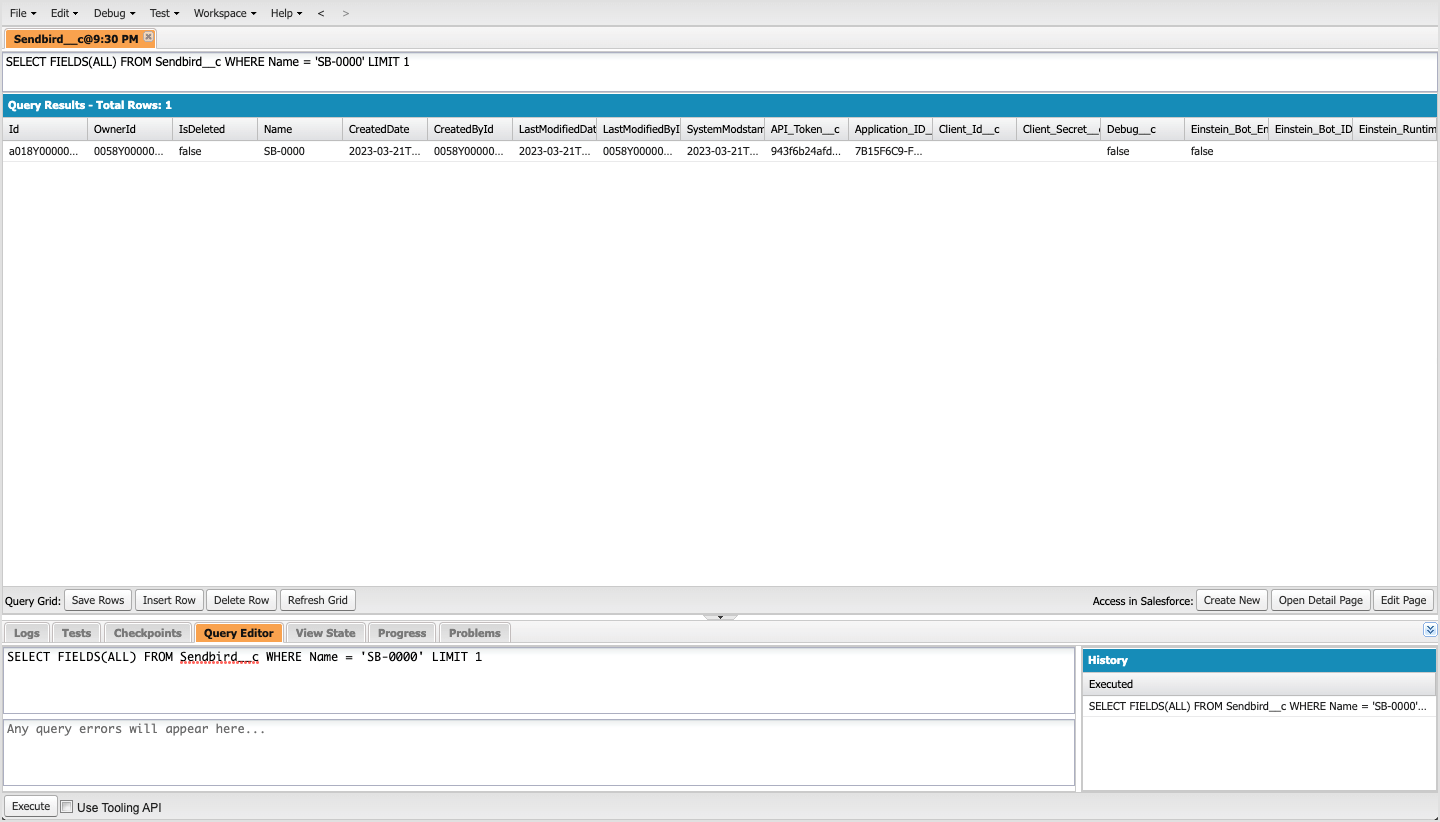Open the File menu
The image size is (1440, 822).
pyautogui.click(x=23, y=13)
